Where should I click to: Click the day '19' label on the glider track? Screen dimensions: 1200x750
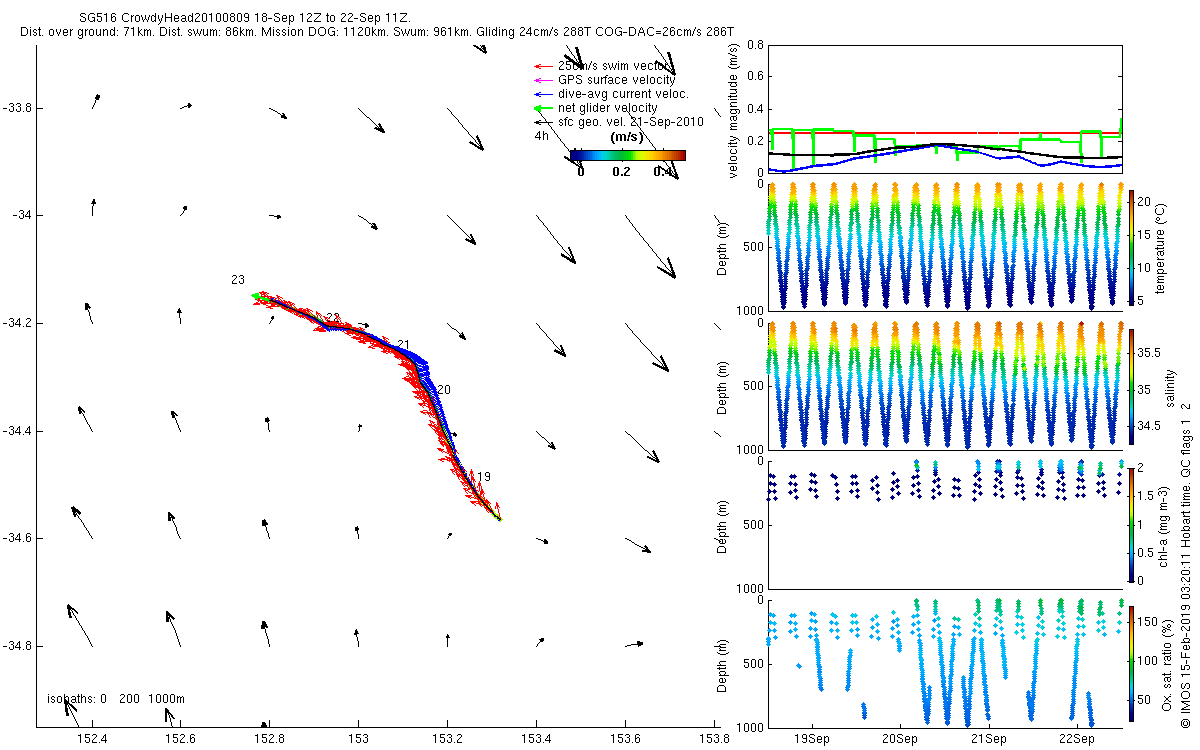click(484, 477)
